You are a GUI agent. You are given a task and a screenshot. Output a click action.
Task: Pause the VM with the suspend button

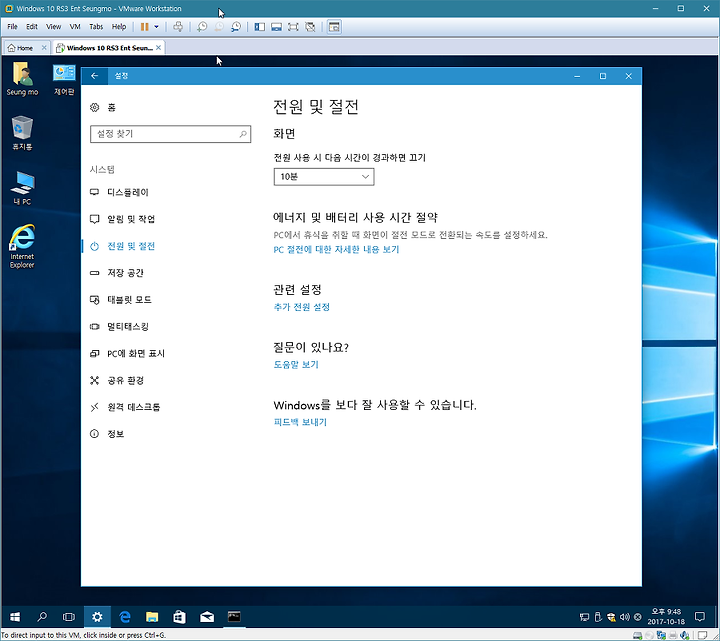tap(144, 27)
